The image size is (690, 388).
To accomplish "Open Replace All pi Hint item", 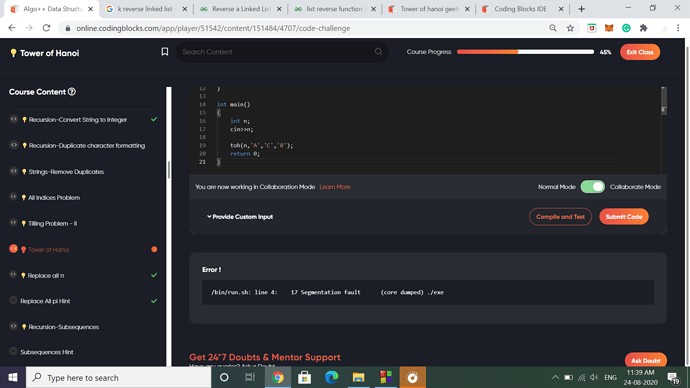I will tap(45, 301).
